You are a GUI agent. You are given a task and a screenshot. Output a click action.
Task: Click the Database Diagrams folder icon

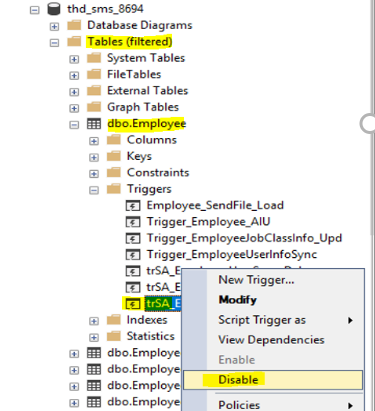pyautogui.click(x=74, y=25)
